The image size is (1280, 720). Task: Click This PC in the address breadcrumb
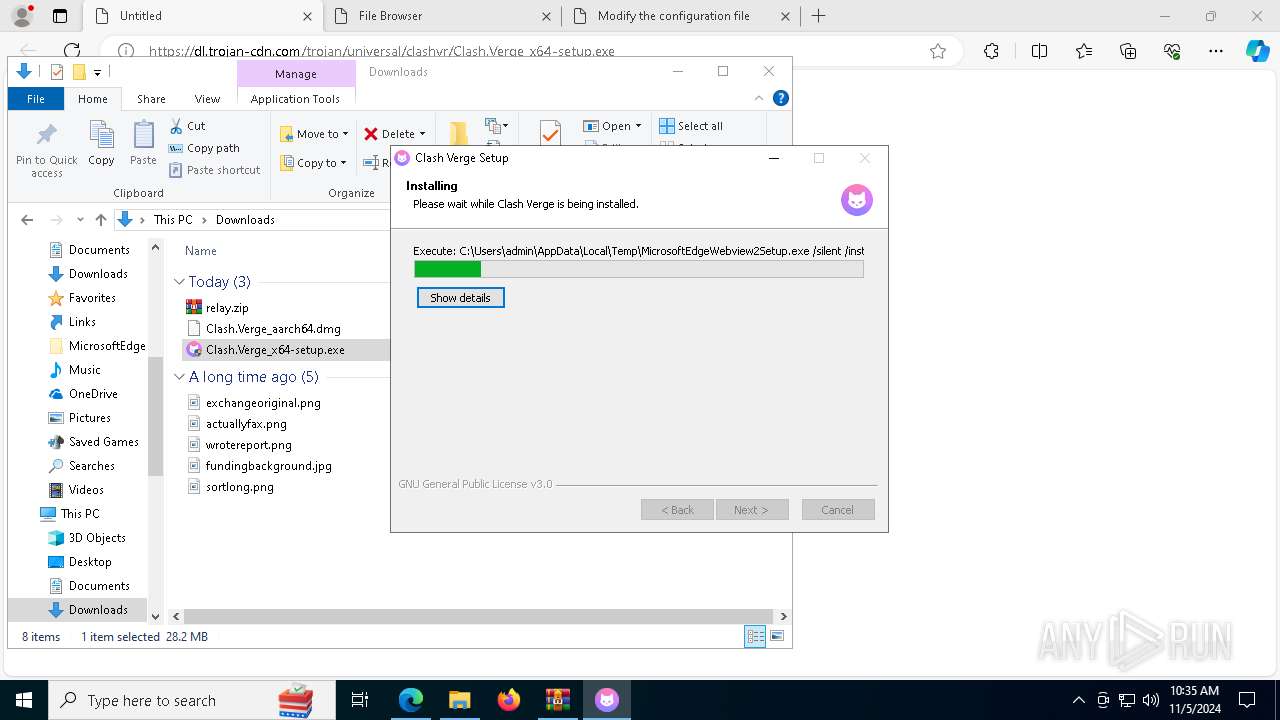pyautogui.click(x=173, y=220)
